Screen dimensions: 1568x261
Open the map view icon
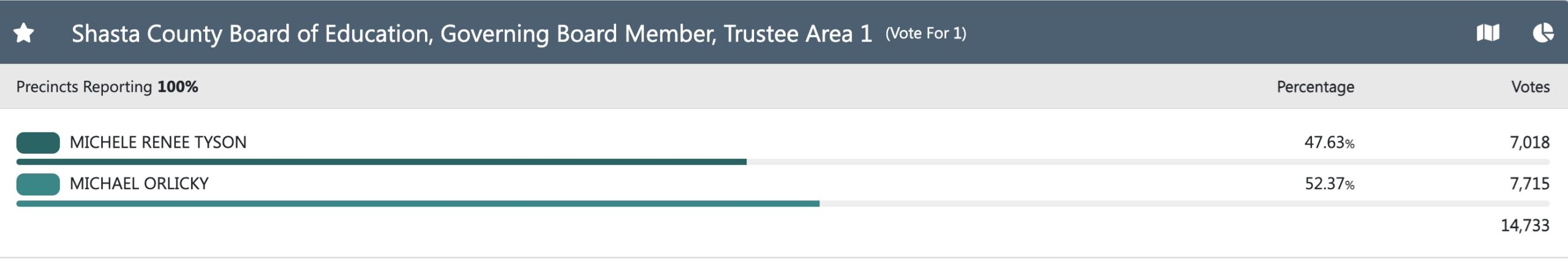pyautogui.click(x=1488, y=33)
